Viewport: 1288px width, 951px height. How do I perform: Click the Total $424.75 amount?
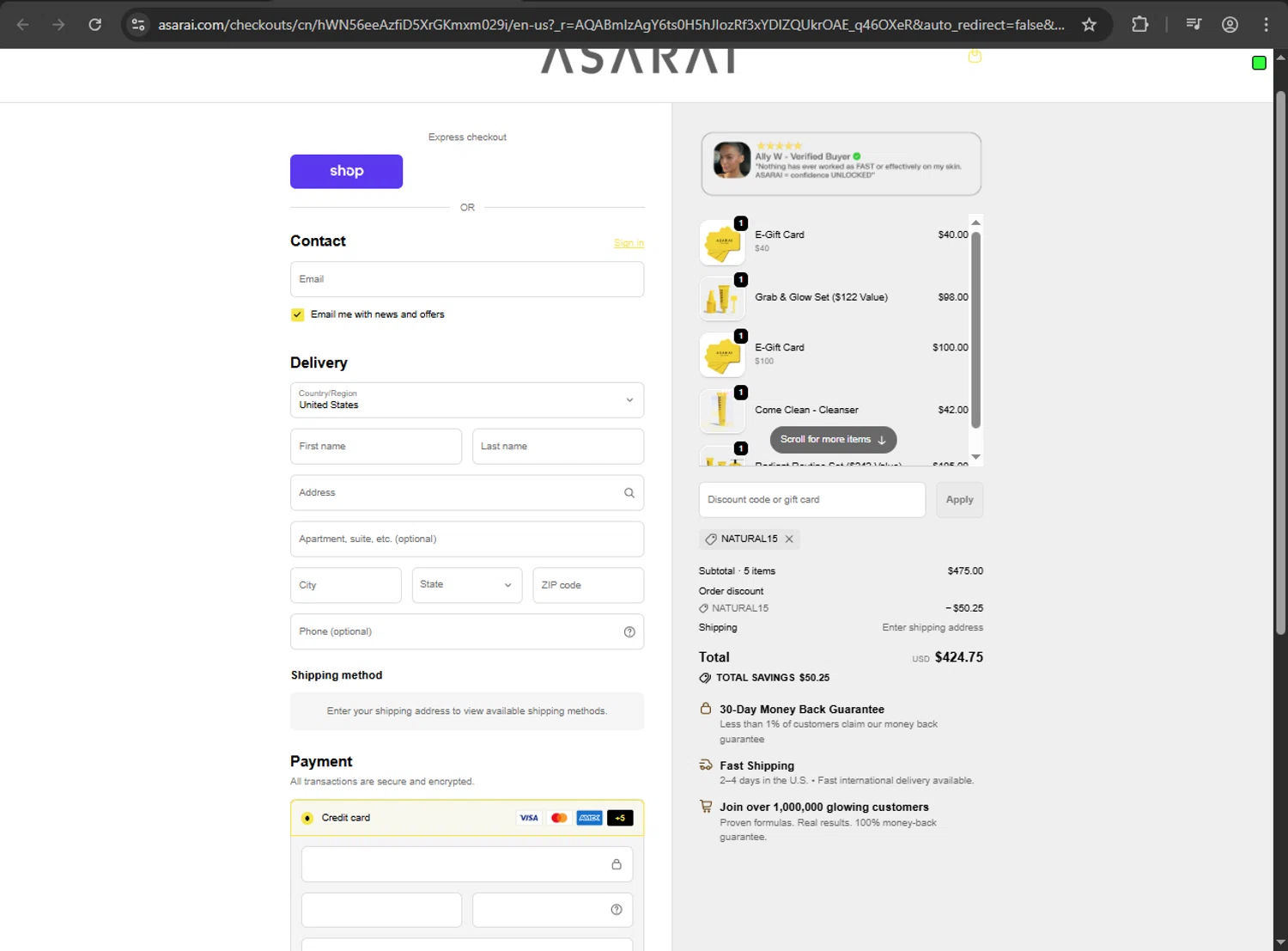point(959,657)
